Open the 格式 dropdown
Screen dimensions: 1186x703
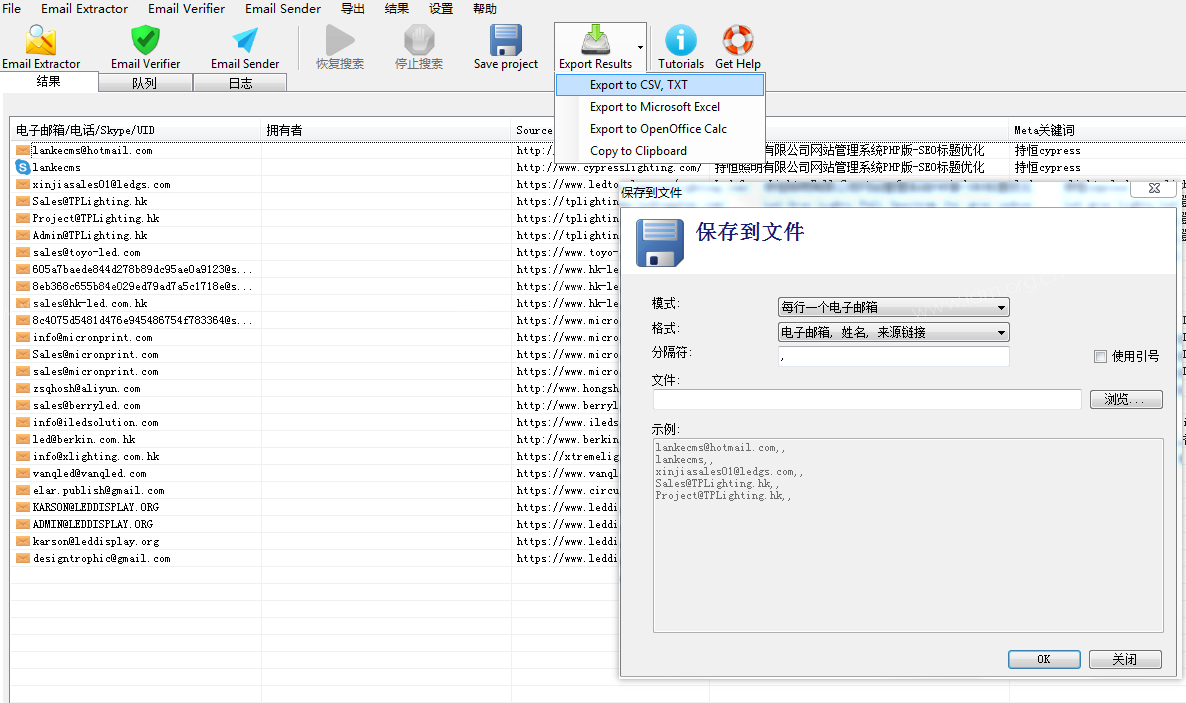click(893, 332)
